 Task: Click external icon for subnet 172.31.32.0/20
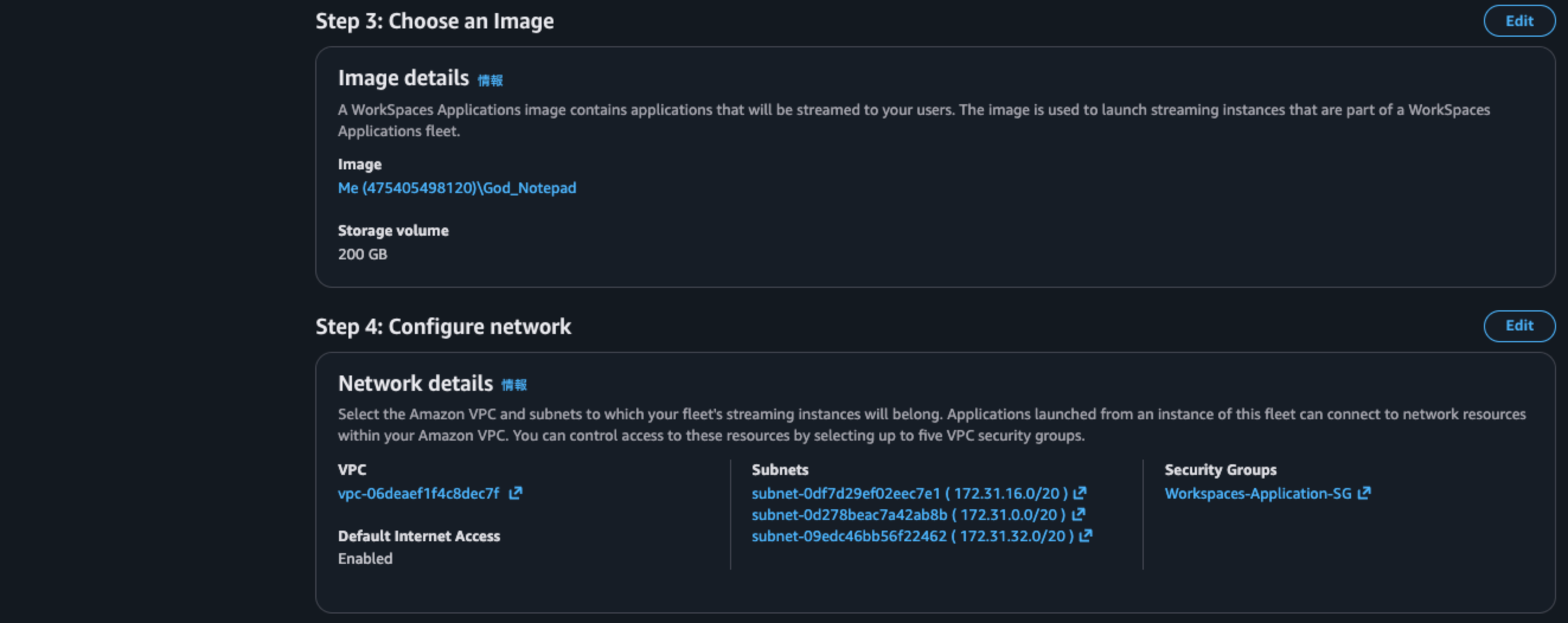(1086, 535)
